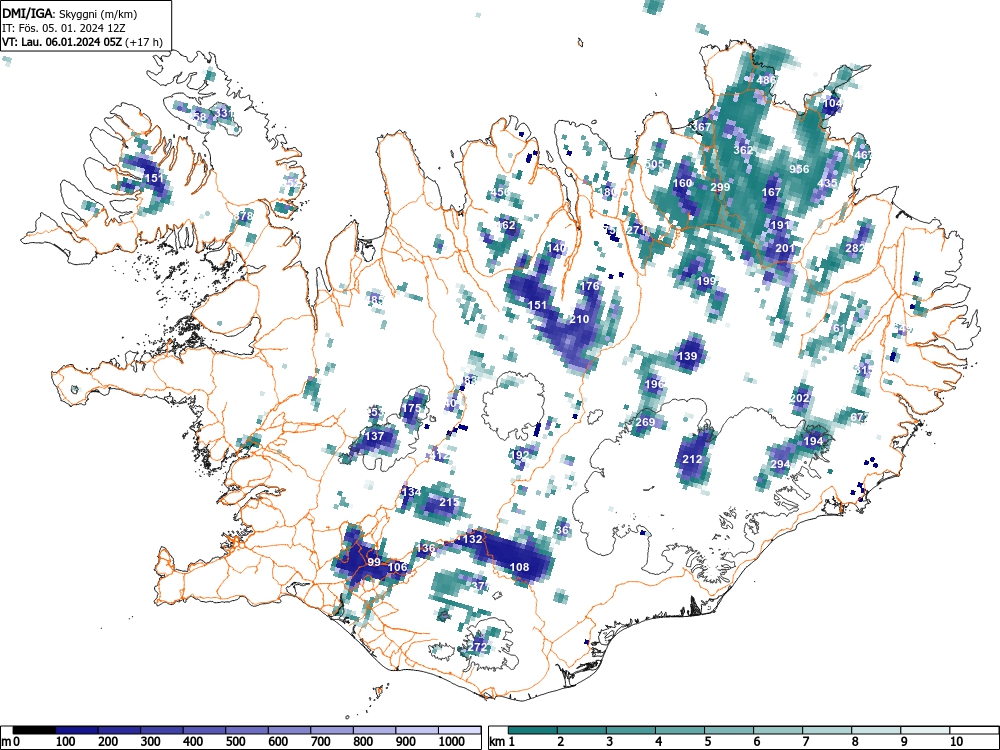The width and height of the screenshot is (1000, 750).
Task: Click the 196 map value
Action: (655, 385)
